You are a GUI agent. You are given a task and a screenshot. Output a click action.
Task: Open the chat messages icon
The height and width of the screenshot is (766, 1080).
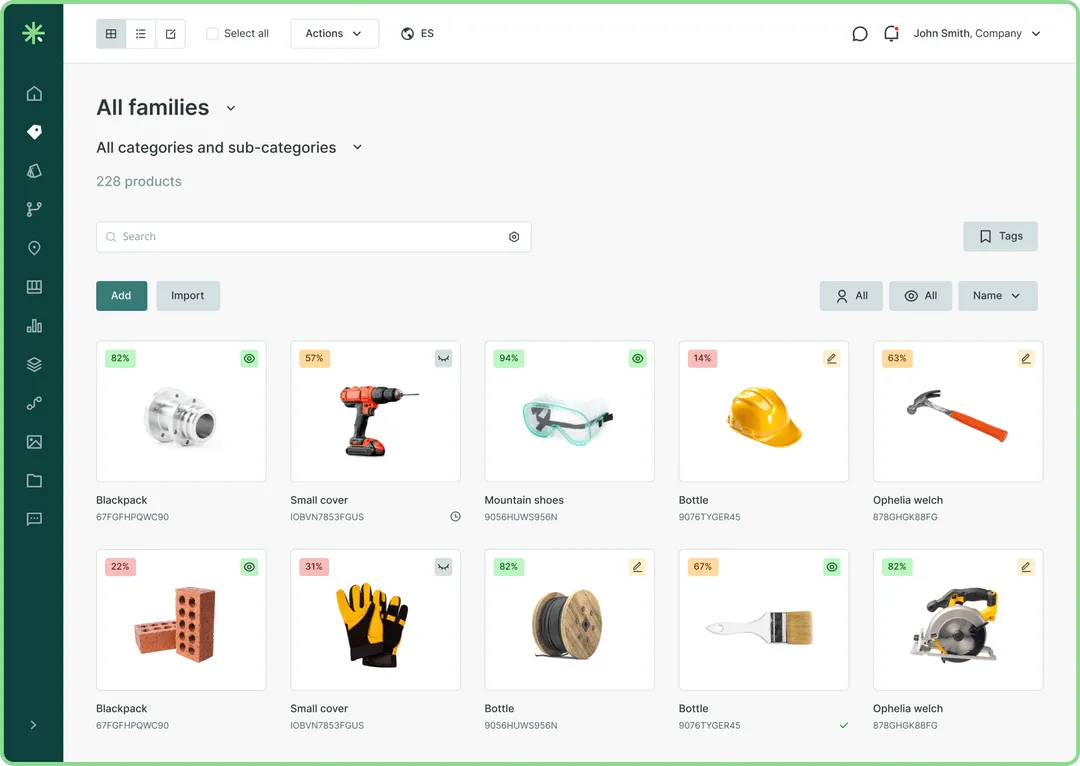click(860, 34)
